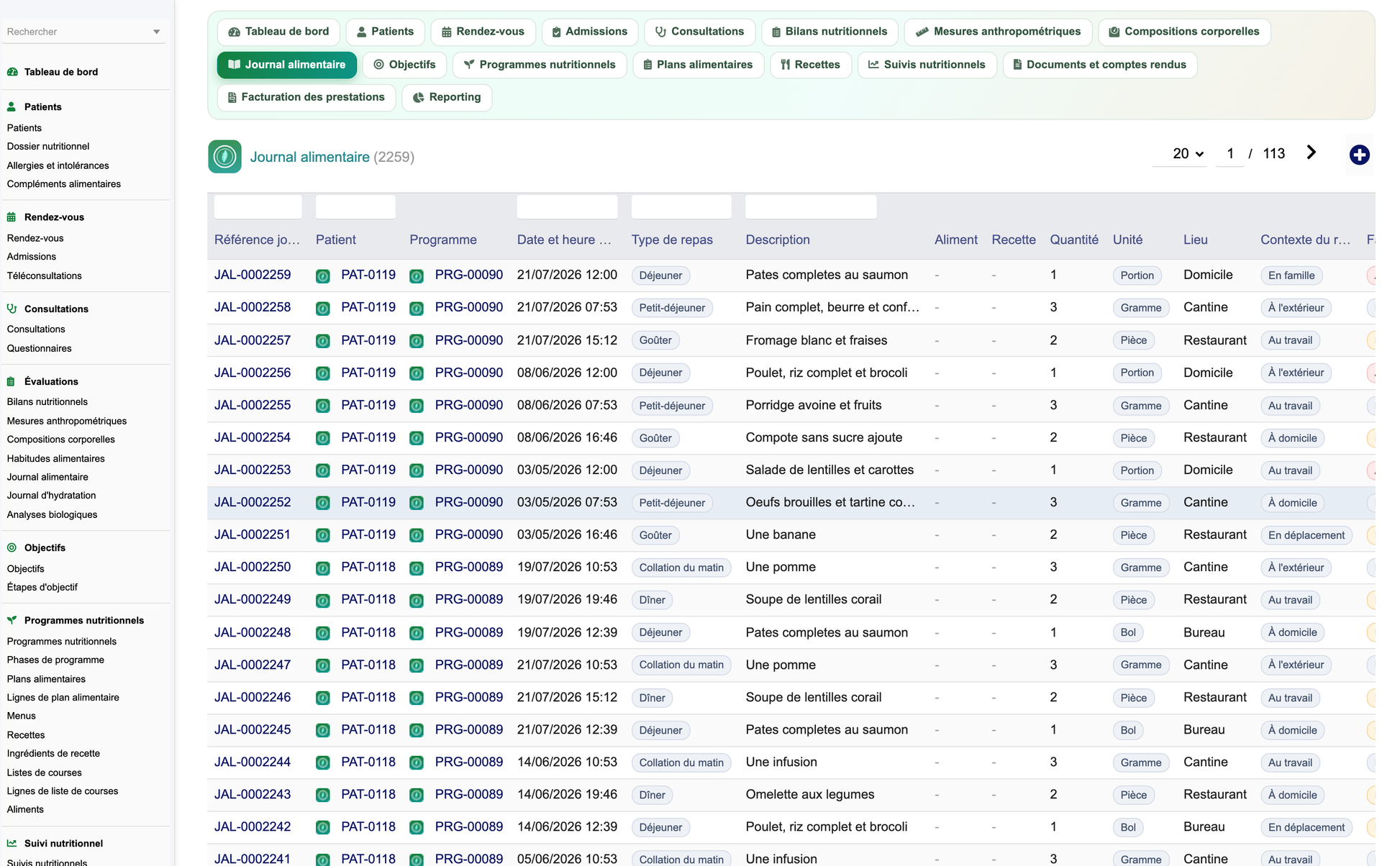Open the Tableau de bord tab
1400x866 pixels.
tap(278, 32)
